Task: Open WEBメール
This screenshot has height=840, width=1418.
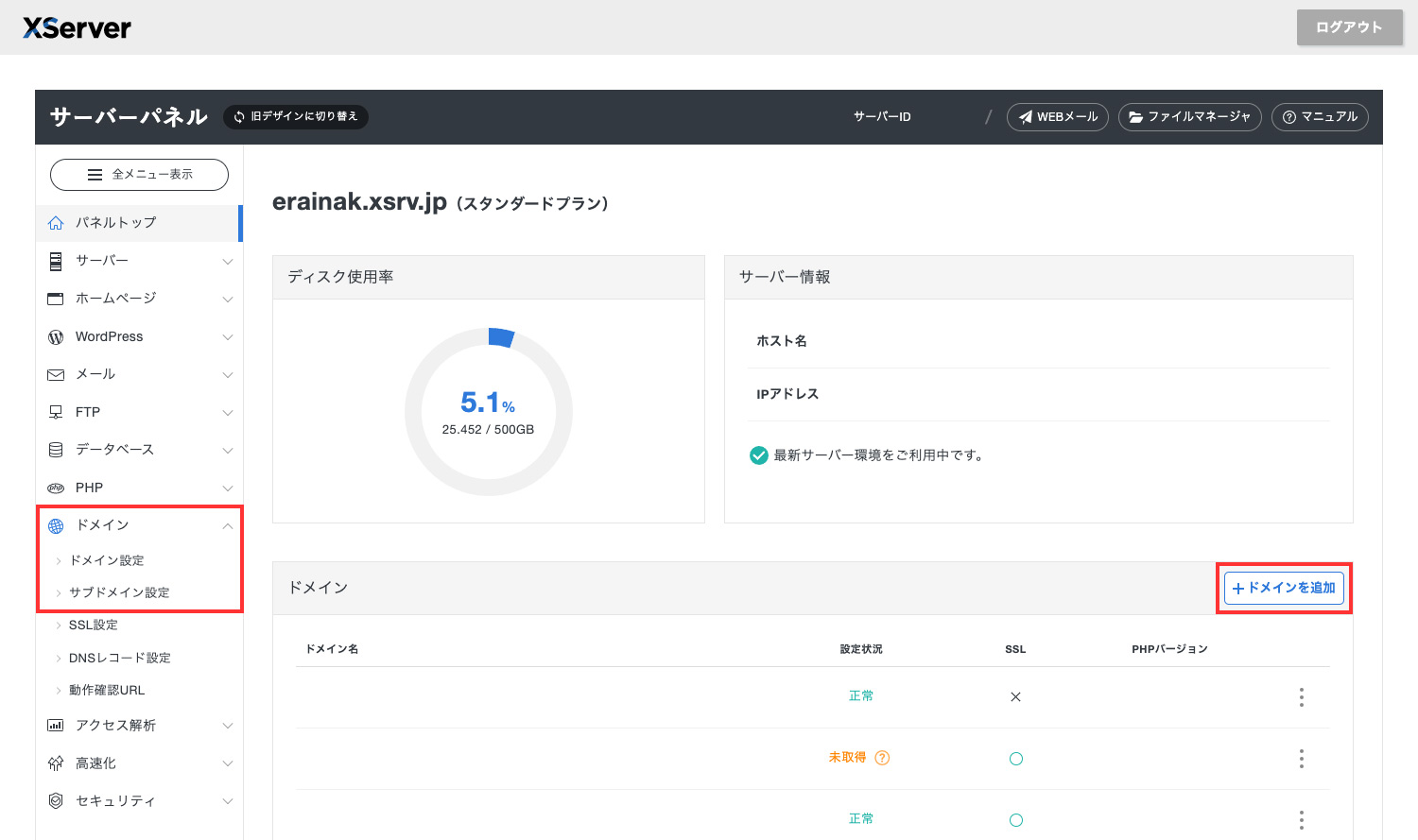Action: click(1058, 117)
